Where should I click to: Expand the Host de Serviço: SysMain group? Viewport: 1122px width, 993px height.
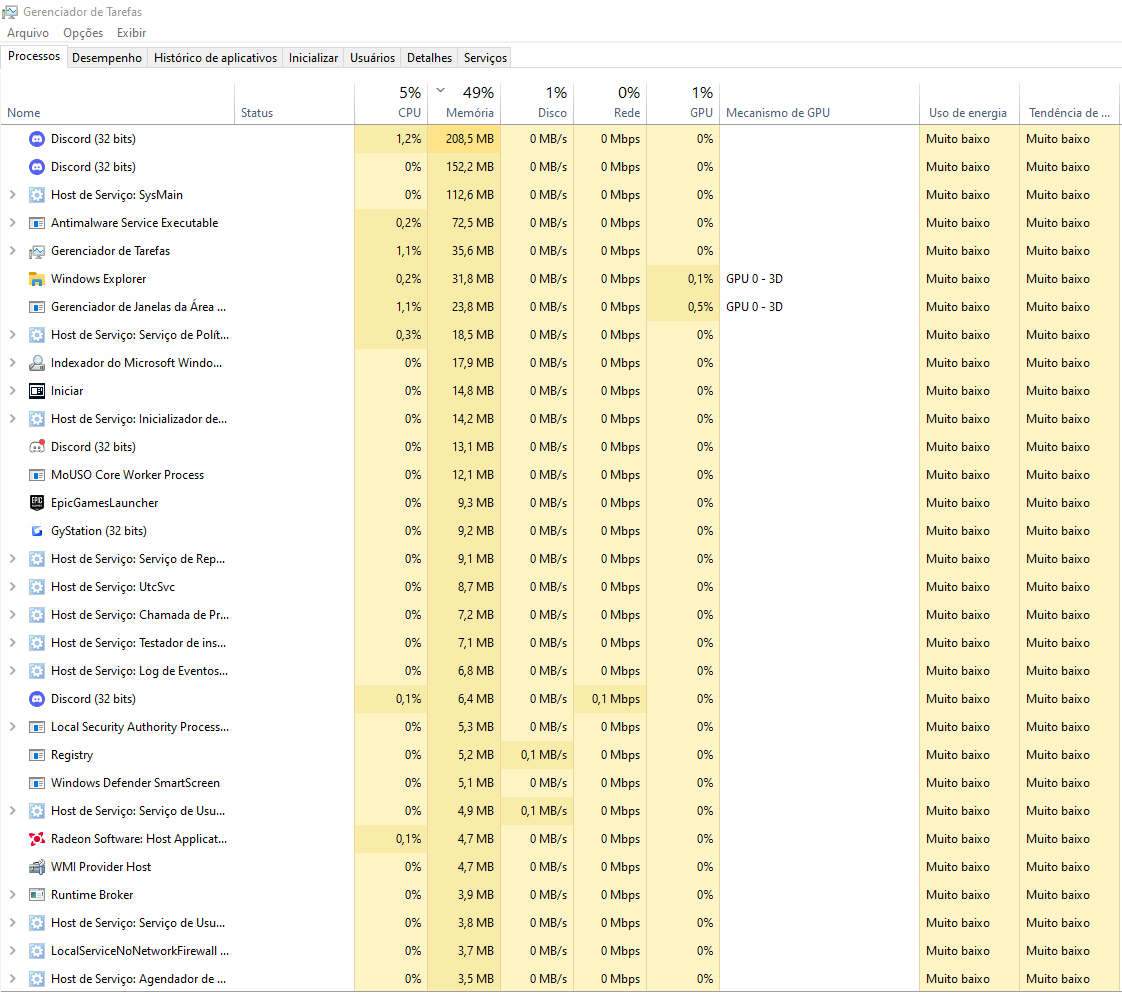(12, 195)
